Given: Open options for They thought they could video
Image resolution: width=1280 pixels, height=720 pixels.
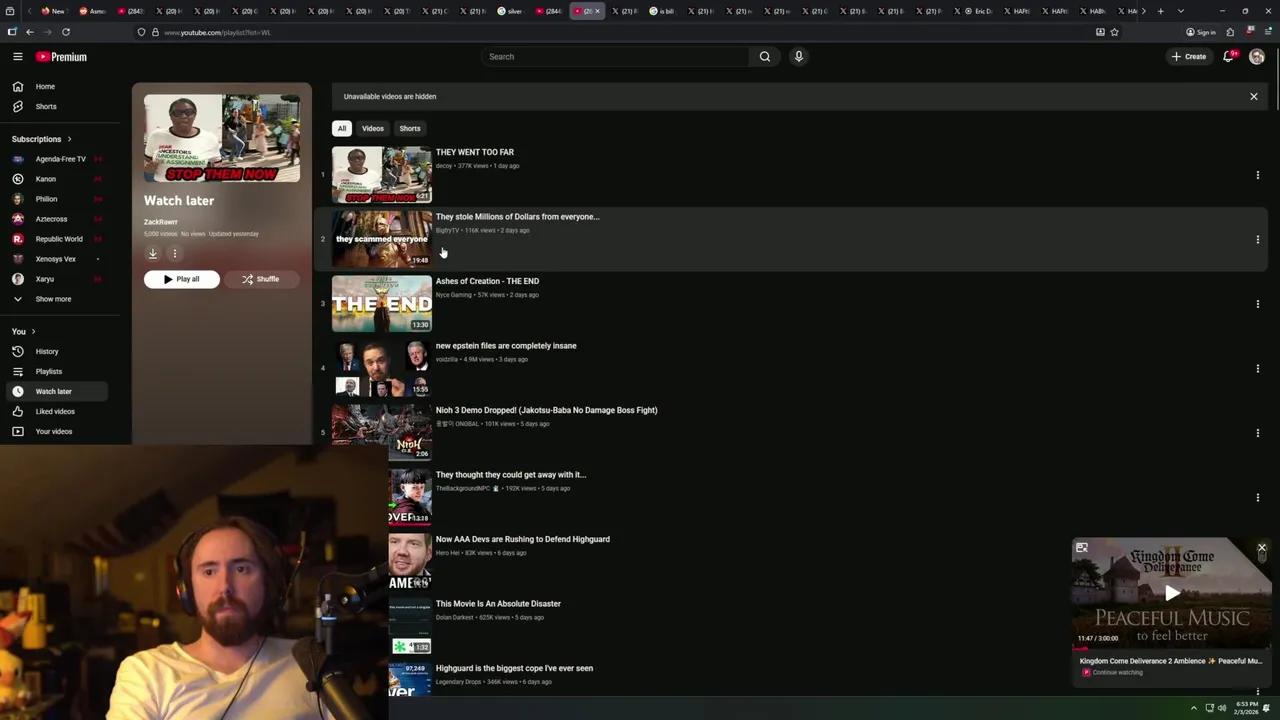Looking at the screenshot, I should [x=1257, y=498].
